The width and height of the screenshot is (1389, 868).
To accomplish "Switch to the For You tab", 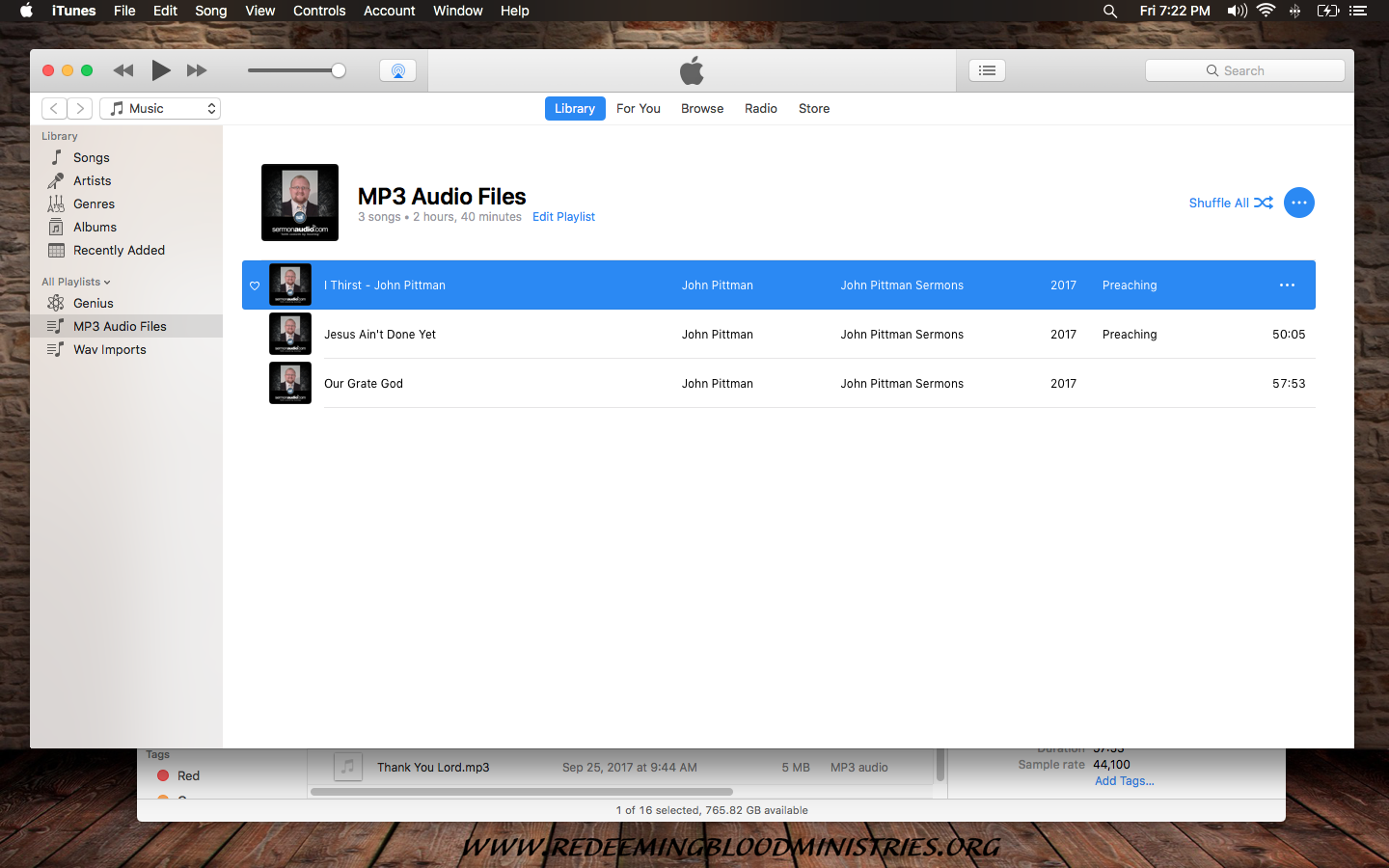I will pos(639,109).
